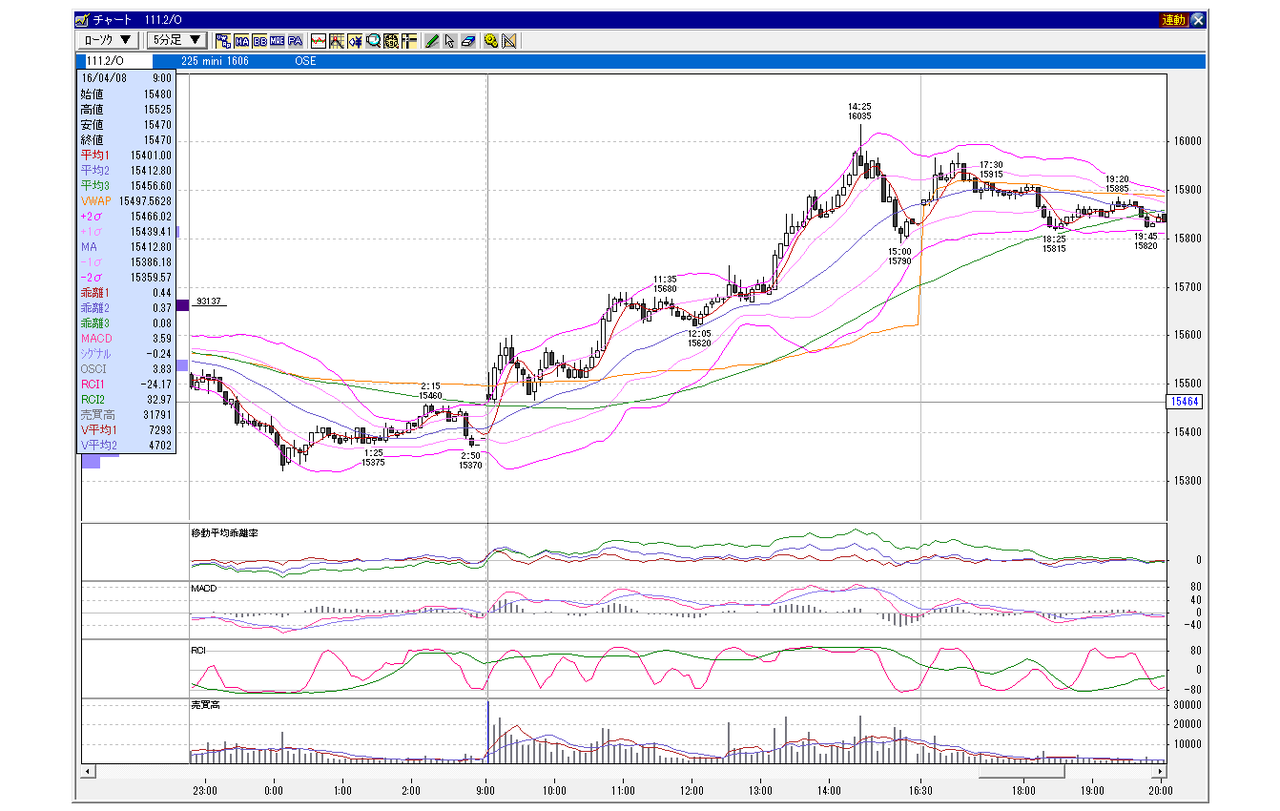Toggle the PA indicator toolbar icon
The width and height of the screenshot is (1280, 811).
coord(295,41)
